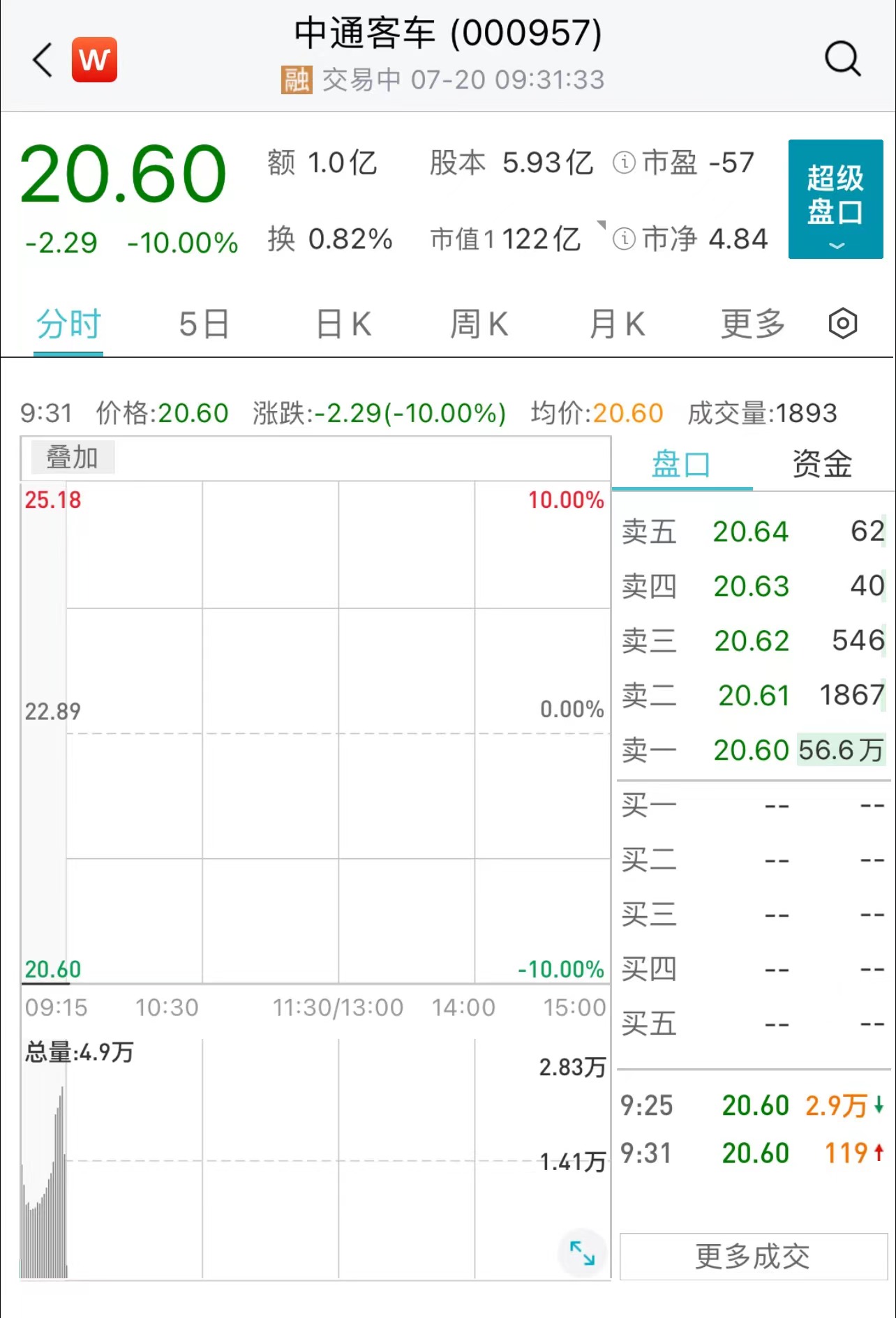Open stock search magnifier
Image resolution: width=896 pixels, height=1318 pixels.
point(842,59)
